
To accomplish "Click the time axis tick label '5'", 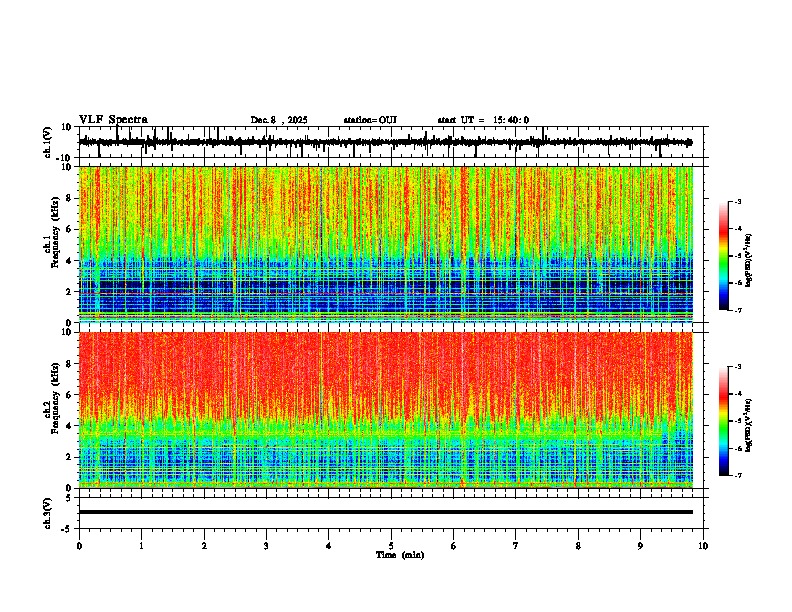I will [391, 546].
